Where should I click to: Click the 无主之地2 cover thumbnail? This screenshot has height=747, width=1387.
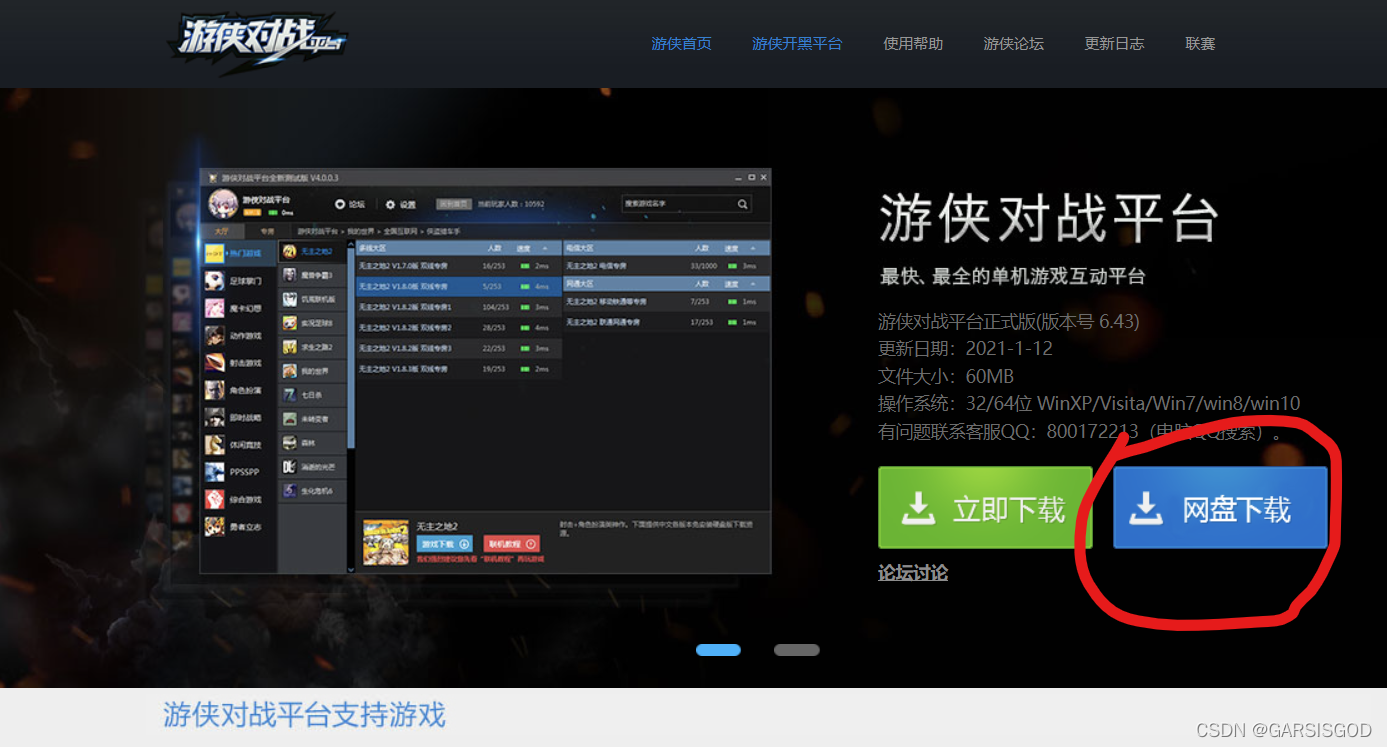pyautogui.click(x=385, y=543)
